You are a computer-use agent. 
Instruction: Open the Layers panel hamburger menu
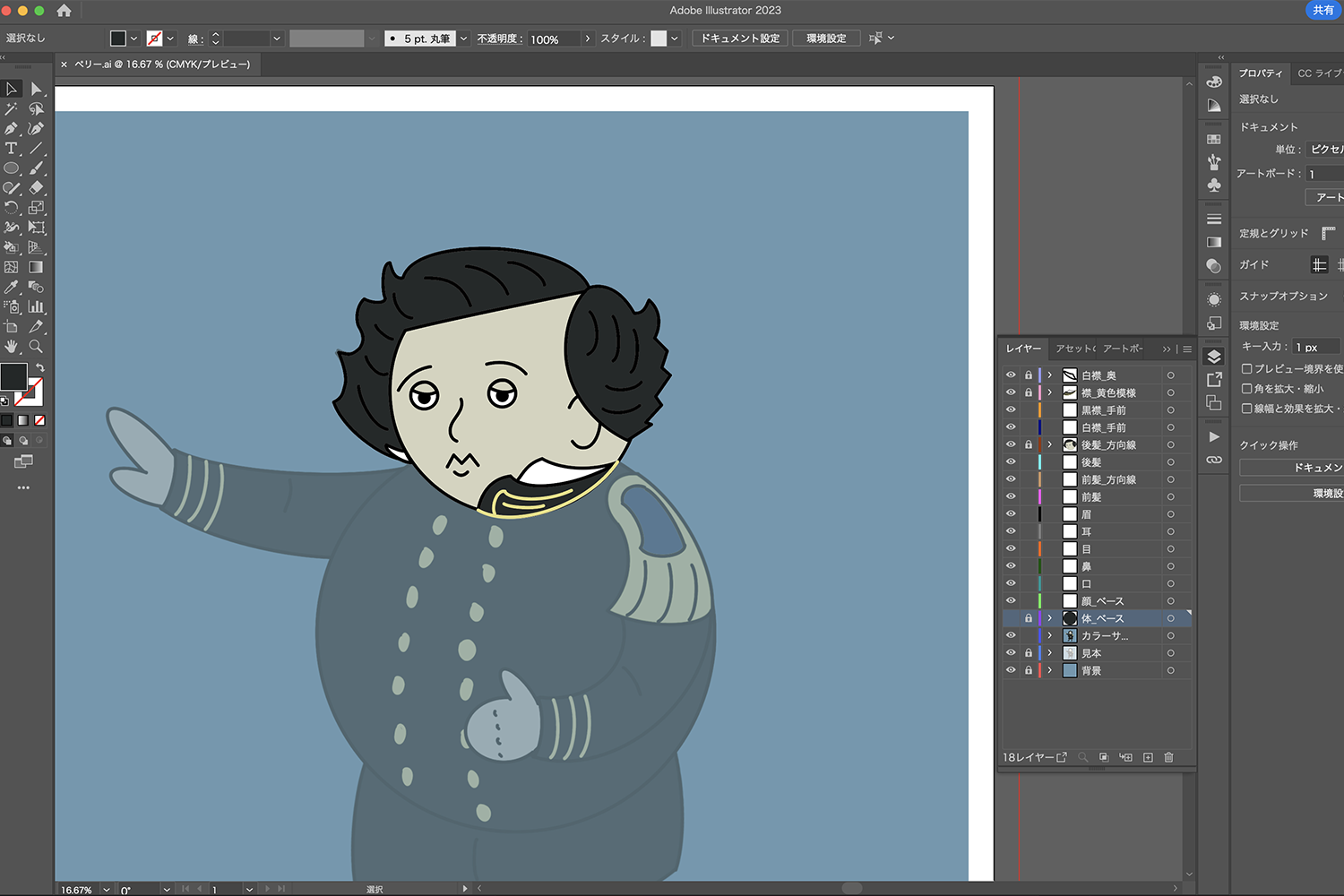coord(1187,349)
